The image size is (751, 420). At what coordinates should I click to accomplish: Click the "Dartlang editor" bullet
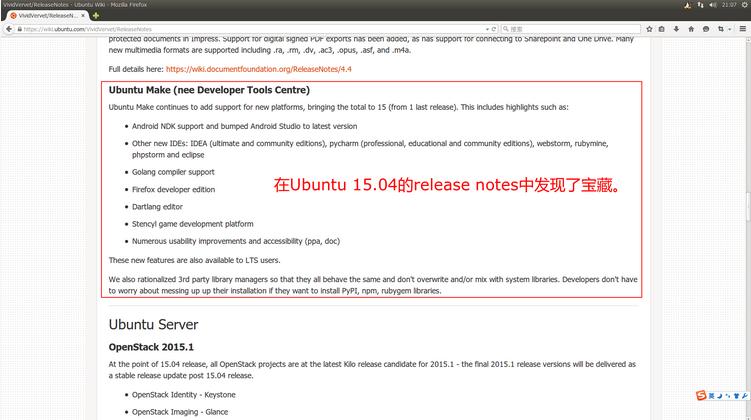(x=157, y=207)
